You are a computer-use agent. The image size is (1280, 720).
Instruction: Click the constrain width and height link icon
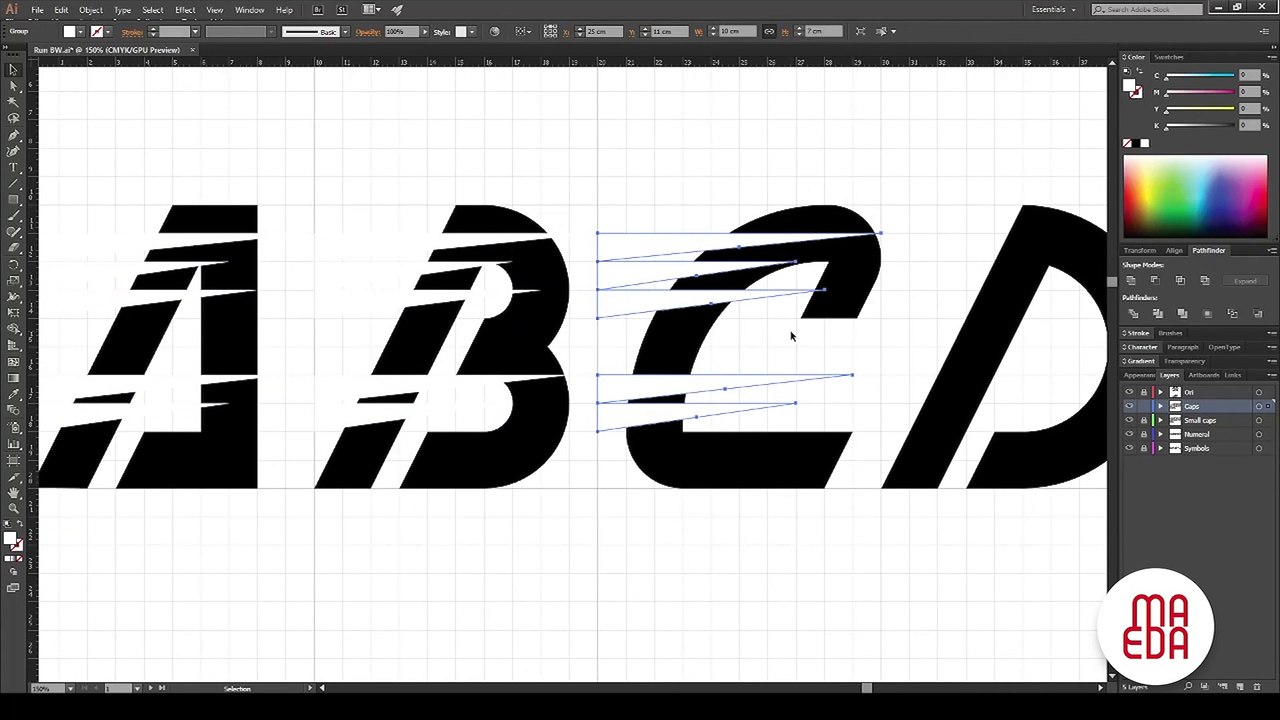(768, 32)
